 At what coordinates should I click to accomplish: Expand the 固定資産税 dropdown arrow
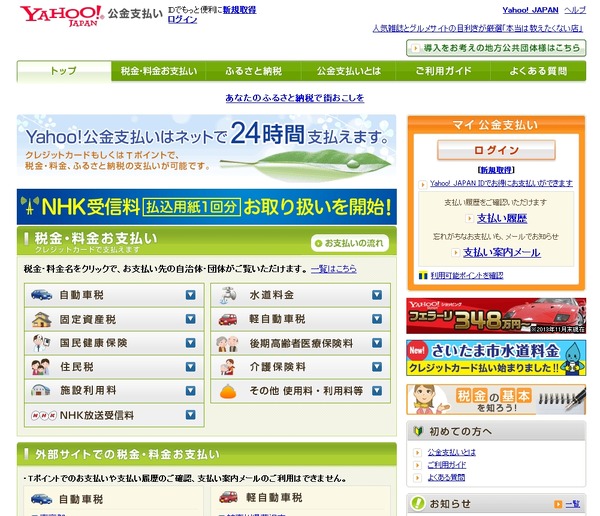coord(191,319)
